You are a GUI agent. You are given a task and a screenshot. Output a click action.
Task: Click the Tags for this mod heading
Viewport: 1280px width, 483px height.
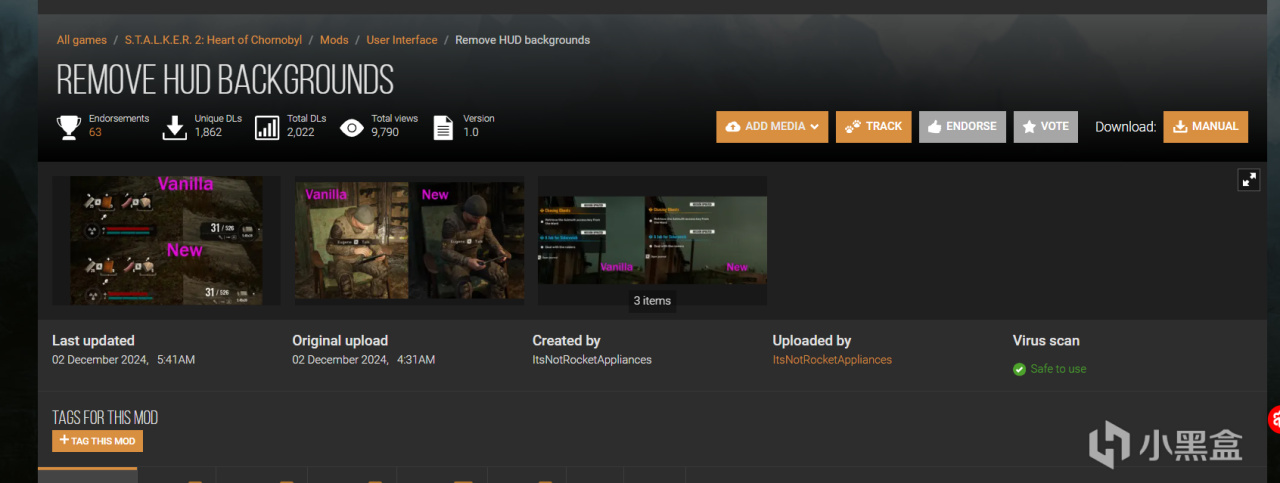click(105, 418)
